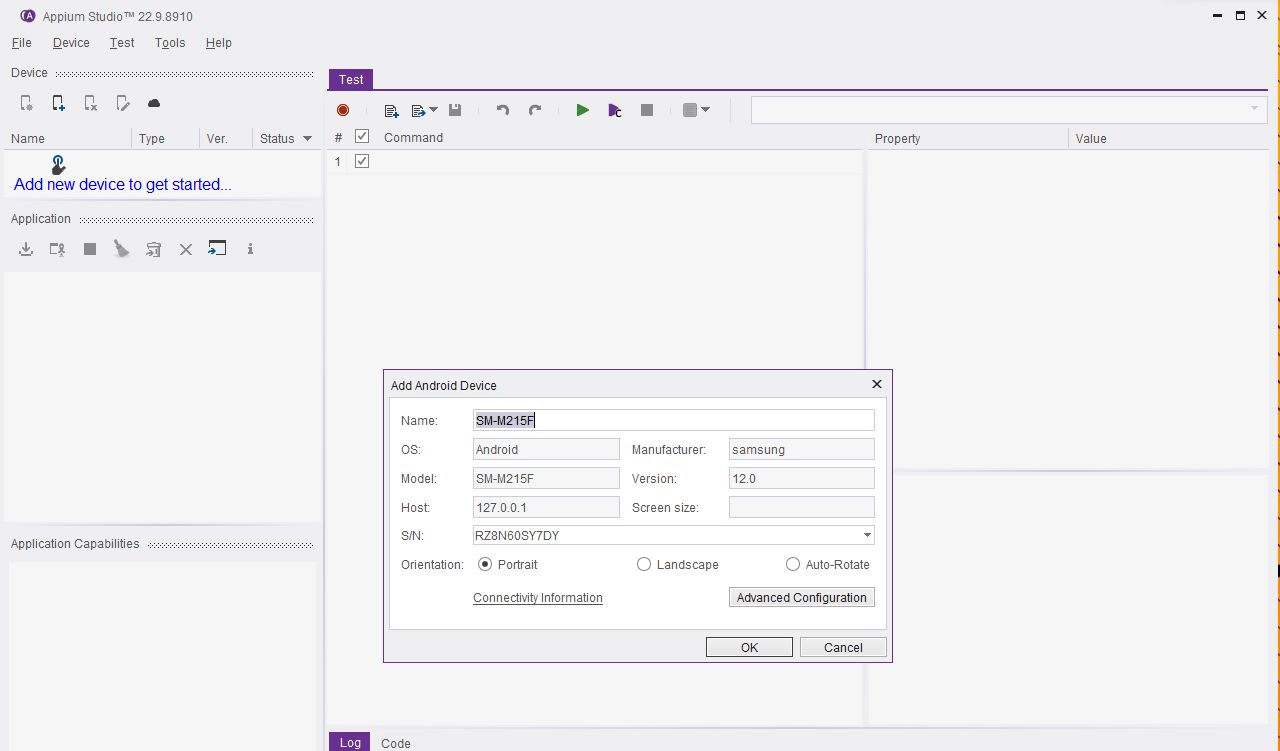This screenshot has height=751, width=1280.
Task: Click the Screen size field
Action: (x=802, y=507)
